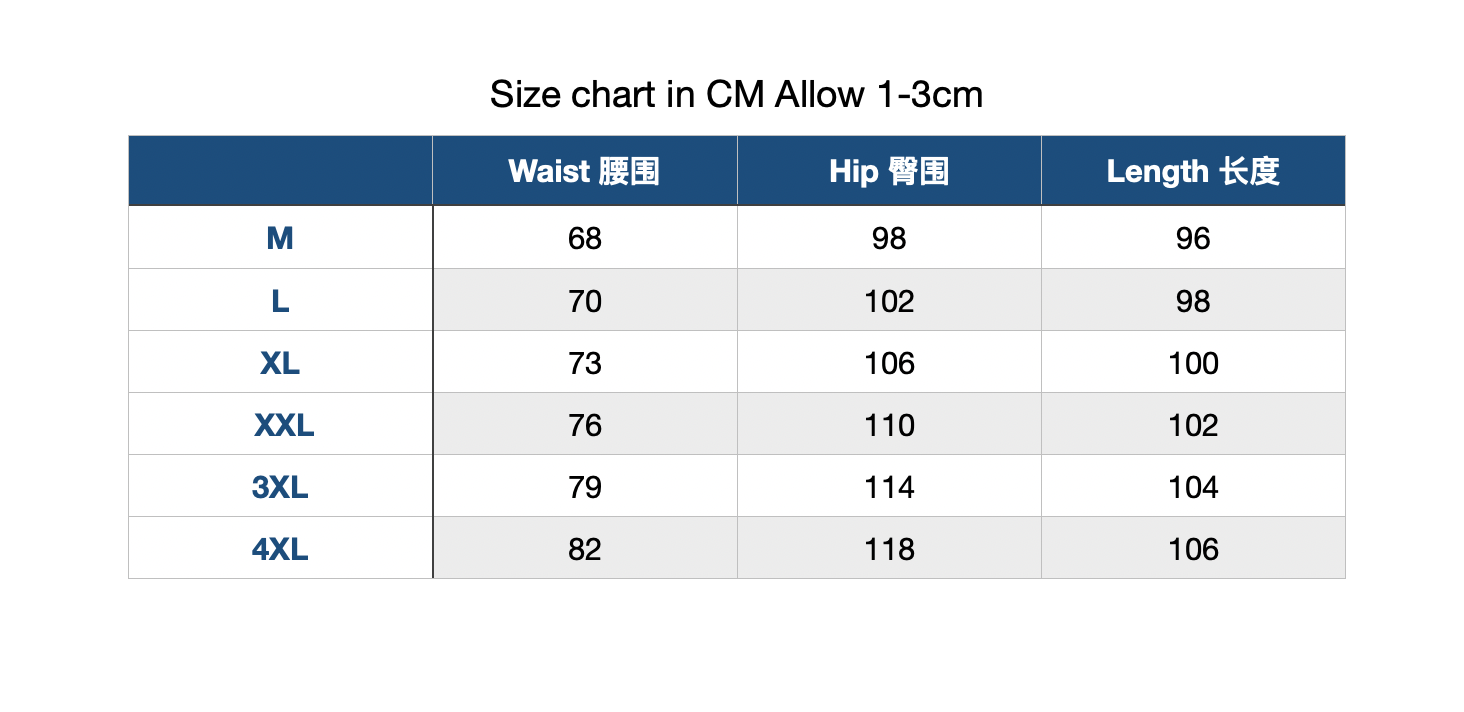
Task: Click hip value 114 for size 3XL
Action: [x=889, y=486]
